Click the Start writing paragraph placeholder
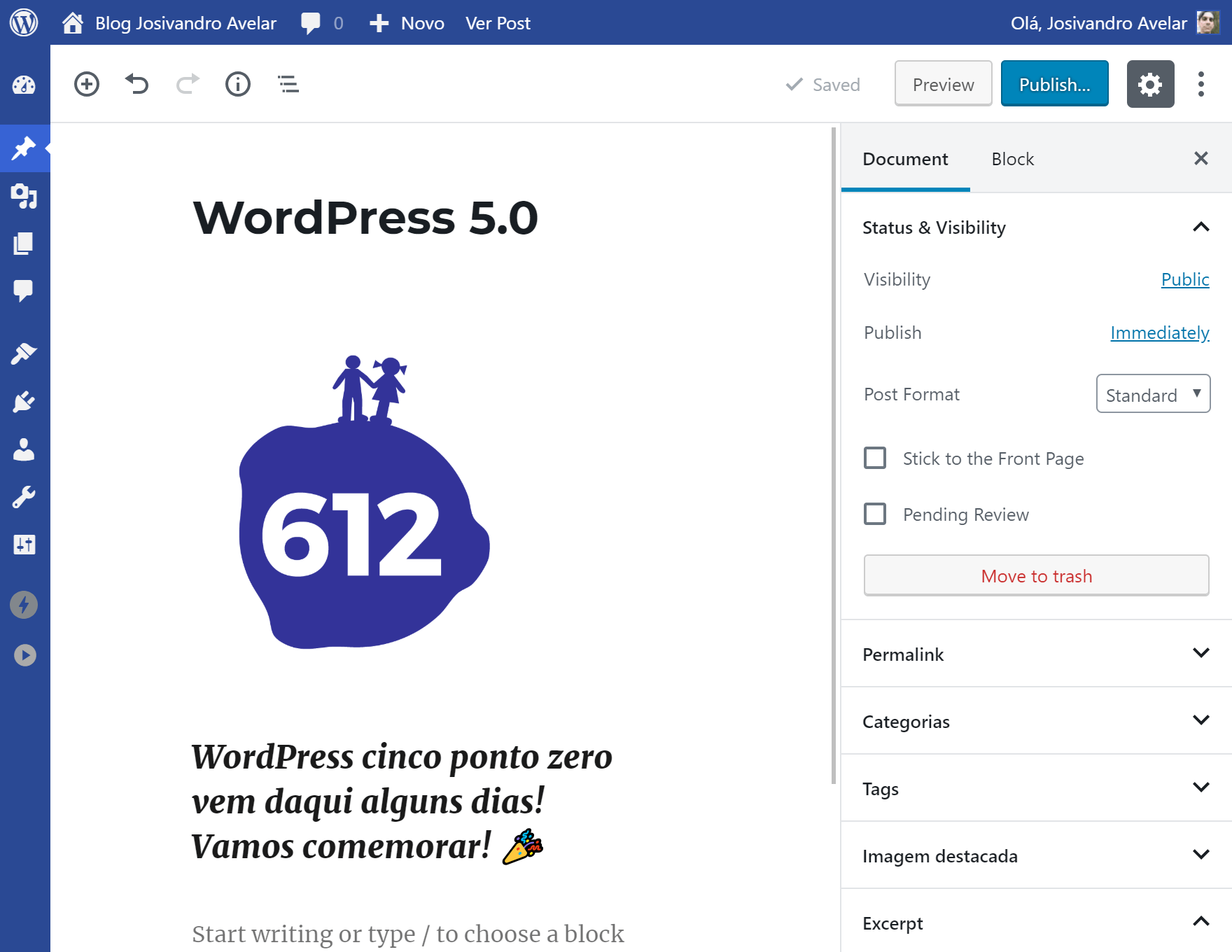 pyautogui.click(x=407, y=933)
